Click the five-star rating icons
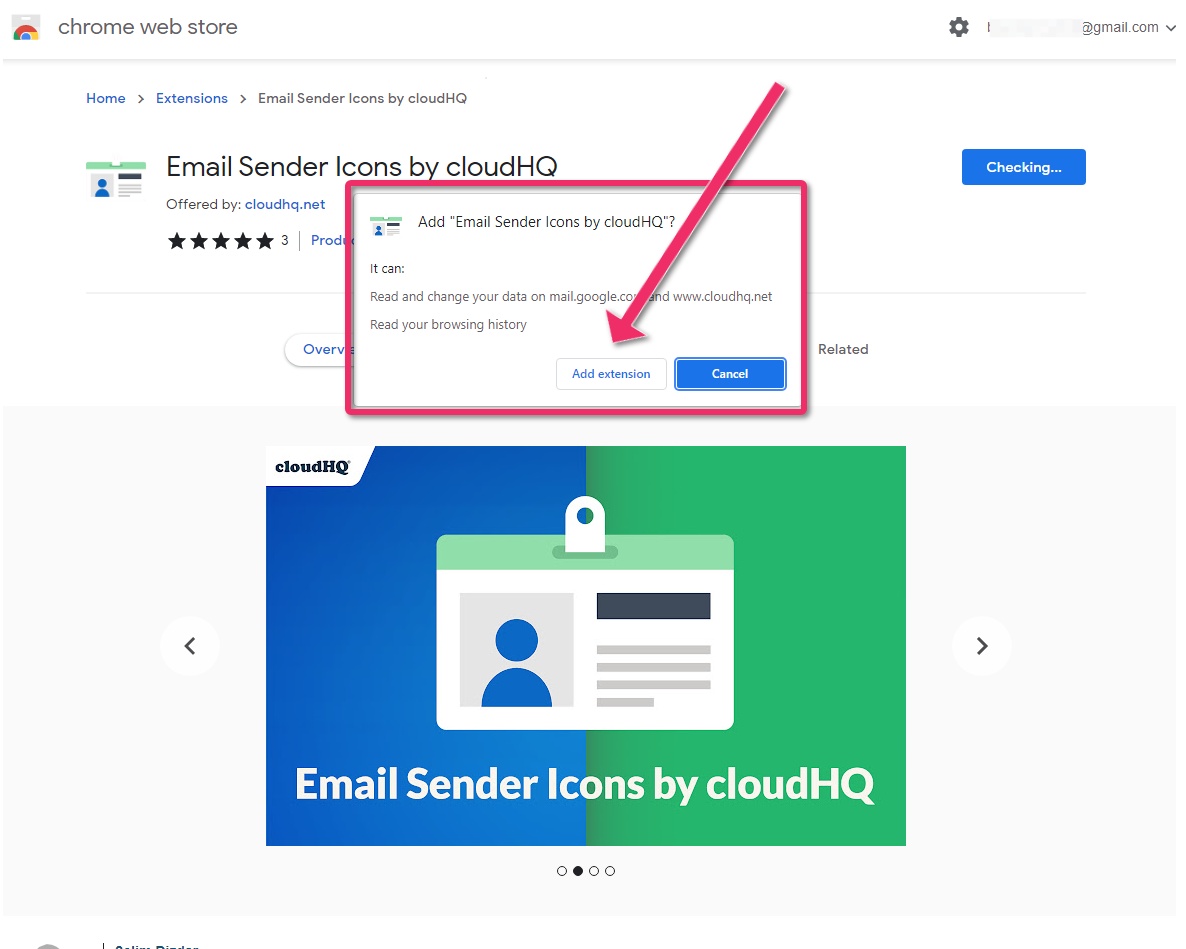The height and width of the screenshot is (949, 1186). click(x=220, y=241)
